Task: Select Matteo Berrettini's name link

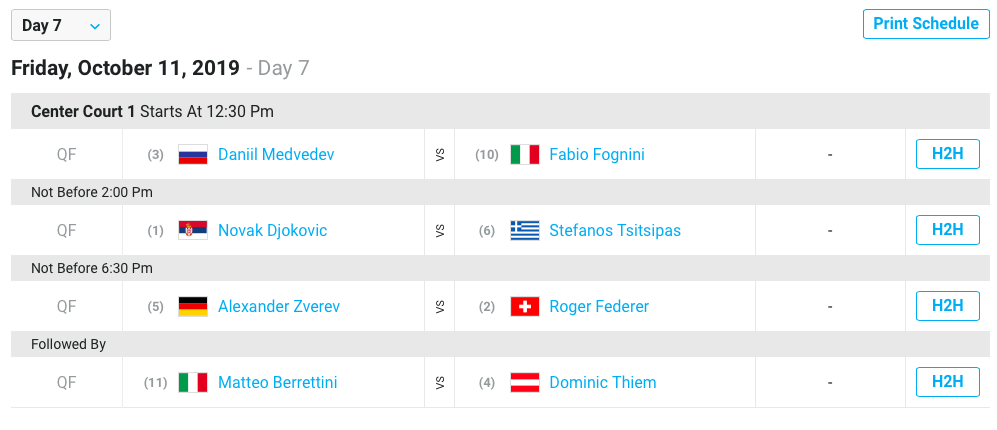Action: (x=278, y=382)
